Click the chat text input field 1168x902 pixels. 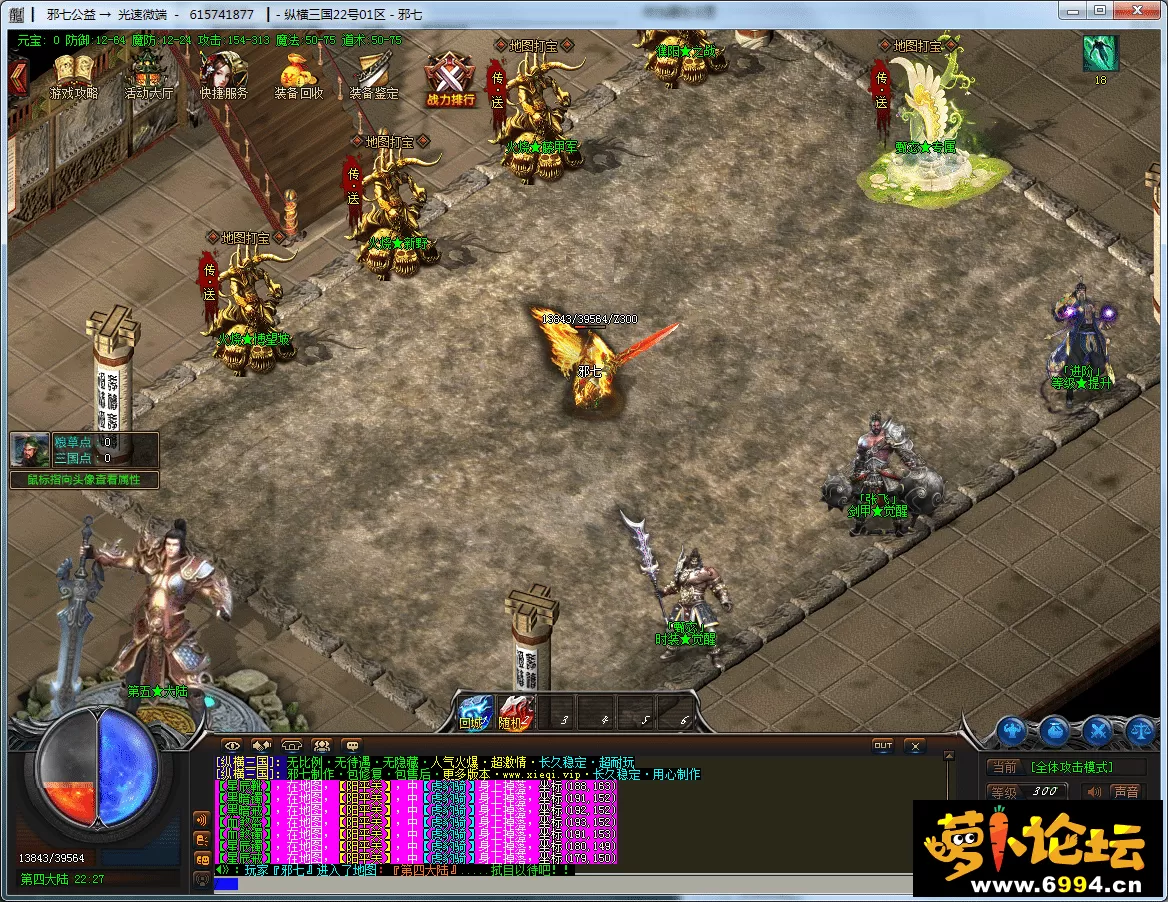pyautogui.click(x=563, y=884)
